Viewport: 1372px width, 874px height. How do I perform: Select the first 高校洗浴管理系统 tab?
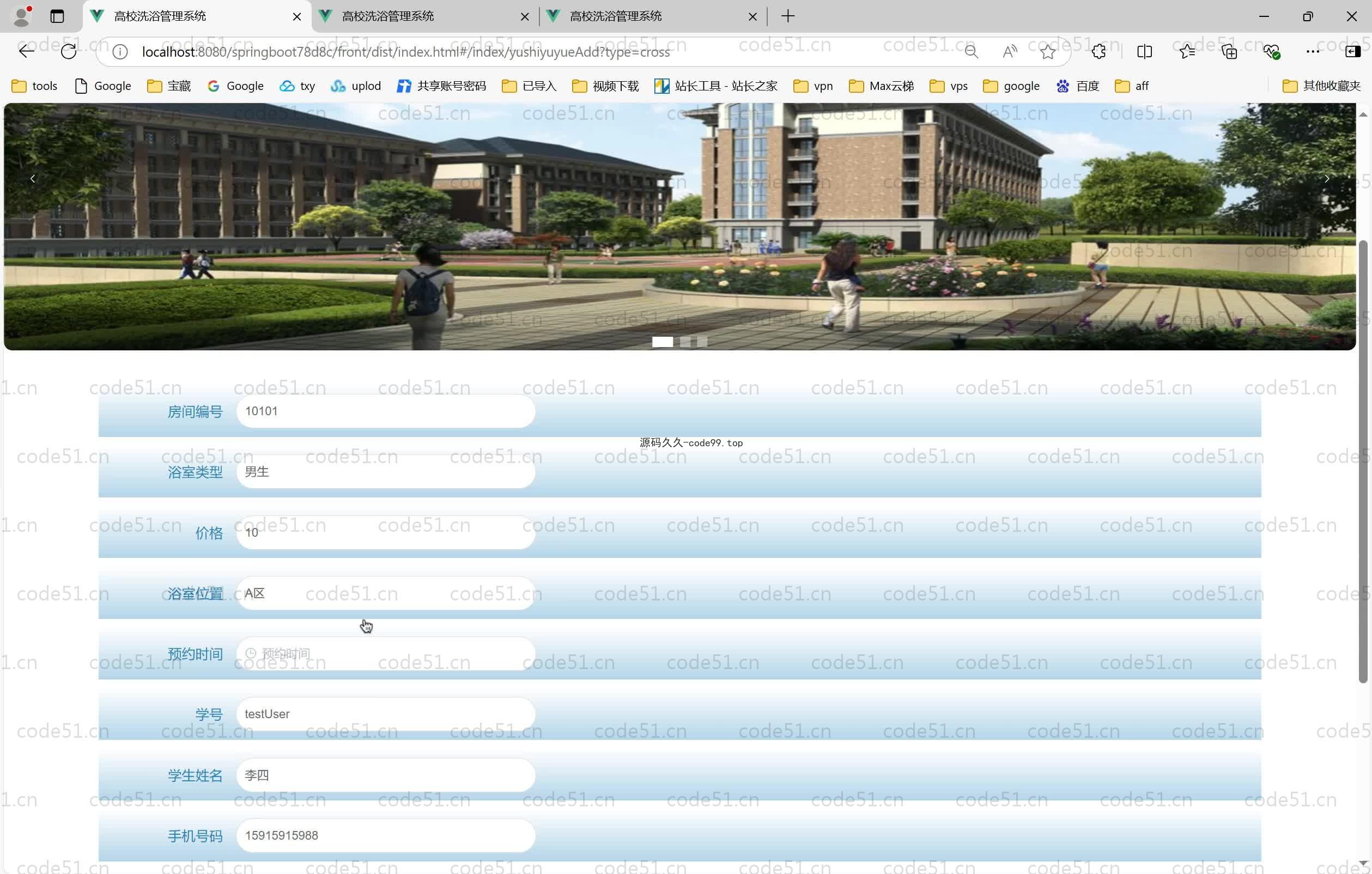(197, 16)
